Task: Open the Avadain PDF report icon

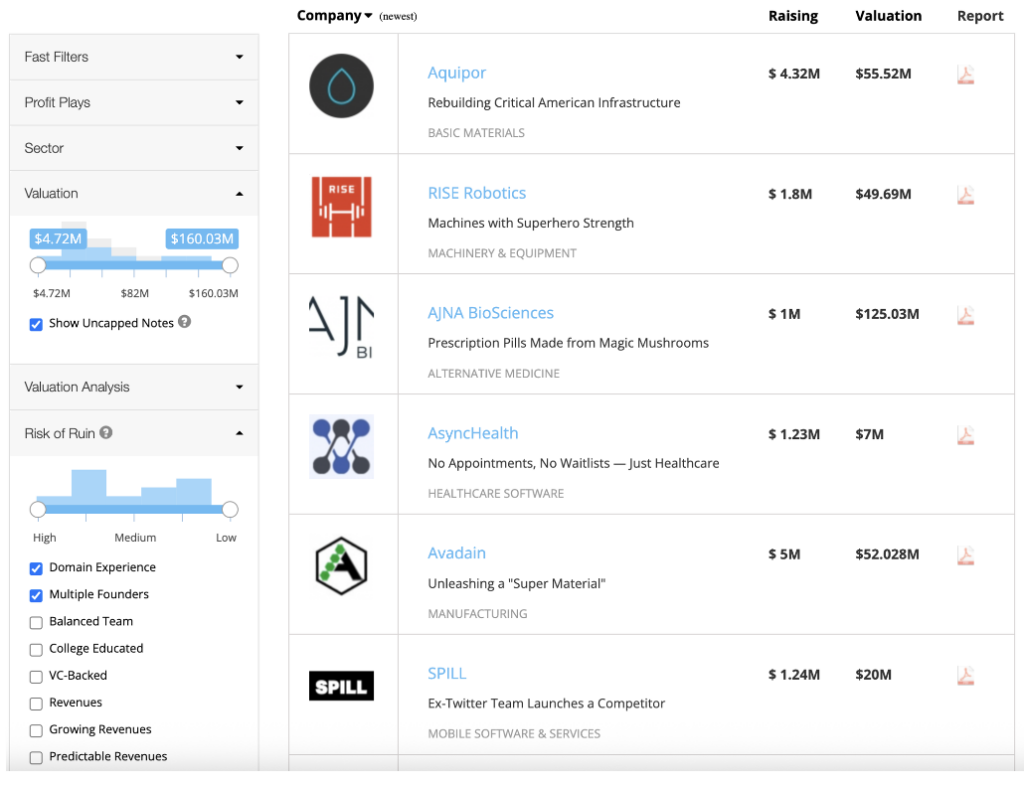Action: [965, 555]
